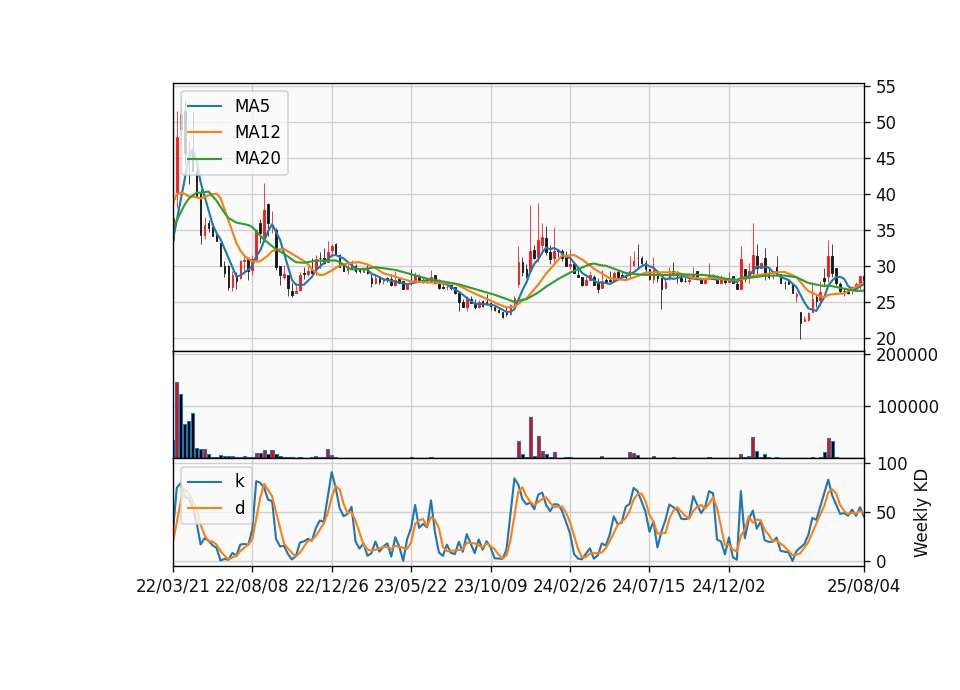Click the 100000 volume axis tick
Image resolution: width=960 pixels, height=690 pixels.
907,407
